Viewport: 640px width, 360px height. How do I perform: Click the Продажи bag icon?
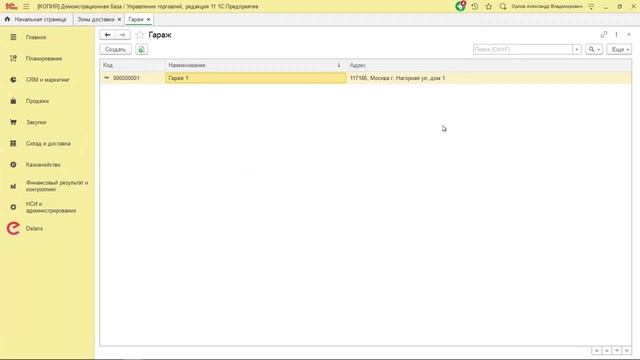13,101
